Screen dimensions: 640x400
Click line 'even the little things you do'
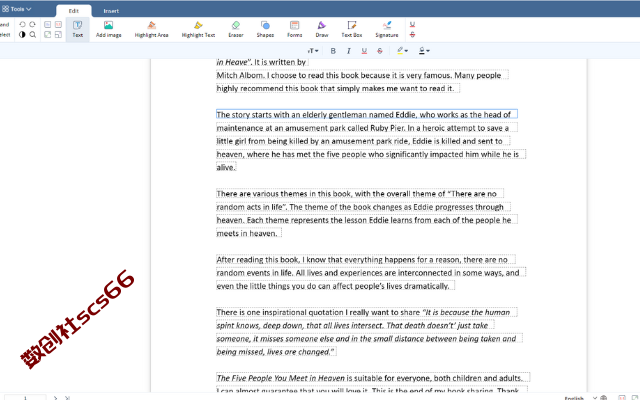click(x=335, y=286)
